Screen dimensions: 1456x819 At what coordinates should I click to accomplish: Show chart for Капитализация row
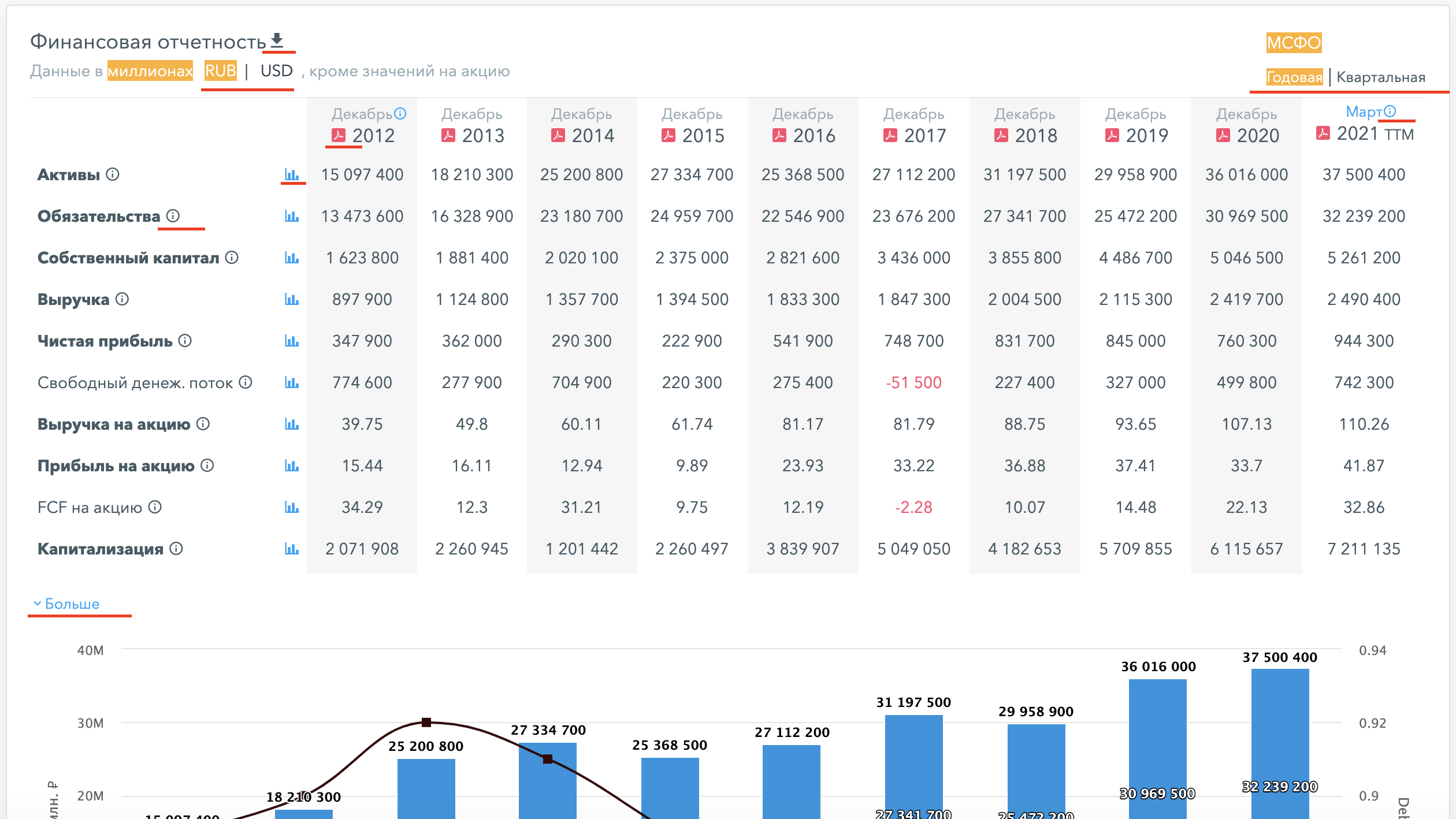pyautogui.click(x=292, y=549)
